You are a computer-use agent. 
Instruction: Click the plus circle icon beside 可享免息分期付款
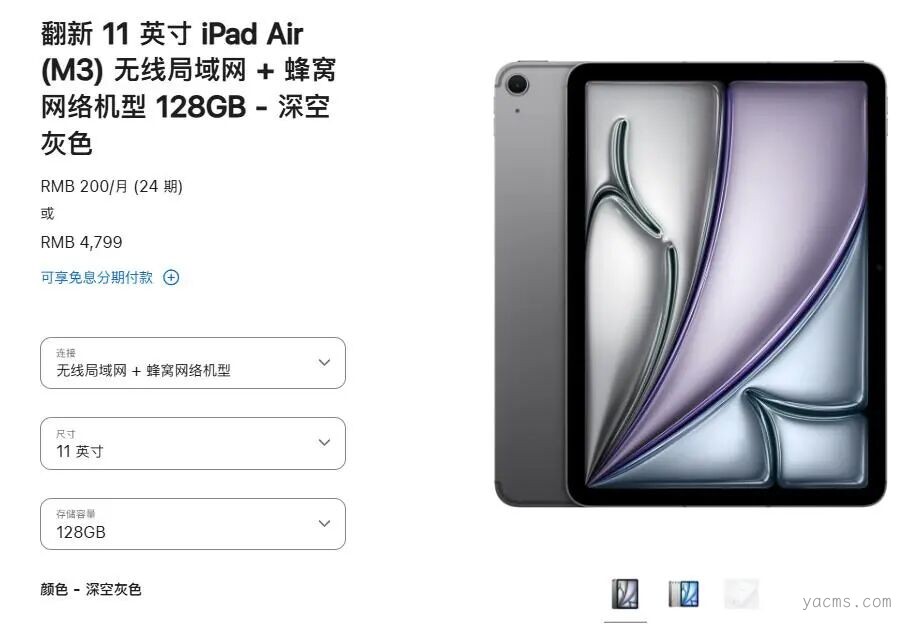pyautogui.click(x=171, y=277)
